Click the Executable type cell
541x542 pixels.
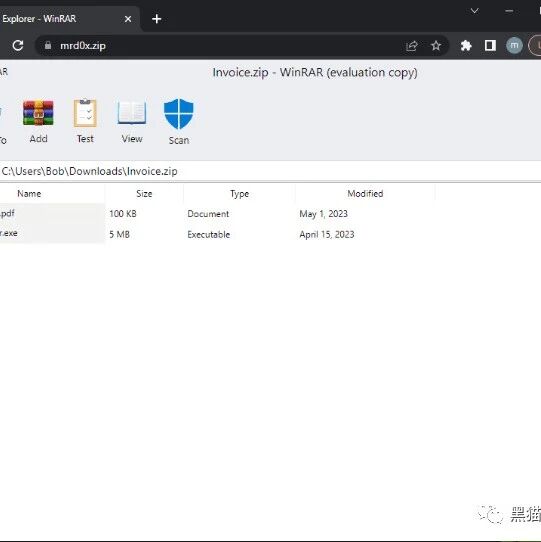pos(208,234)
